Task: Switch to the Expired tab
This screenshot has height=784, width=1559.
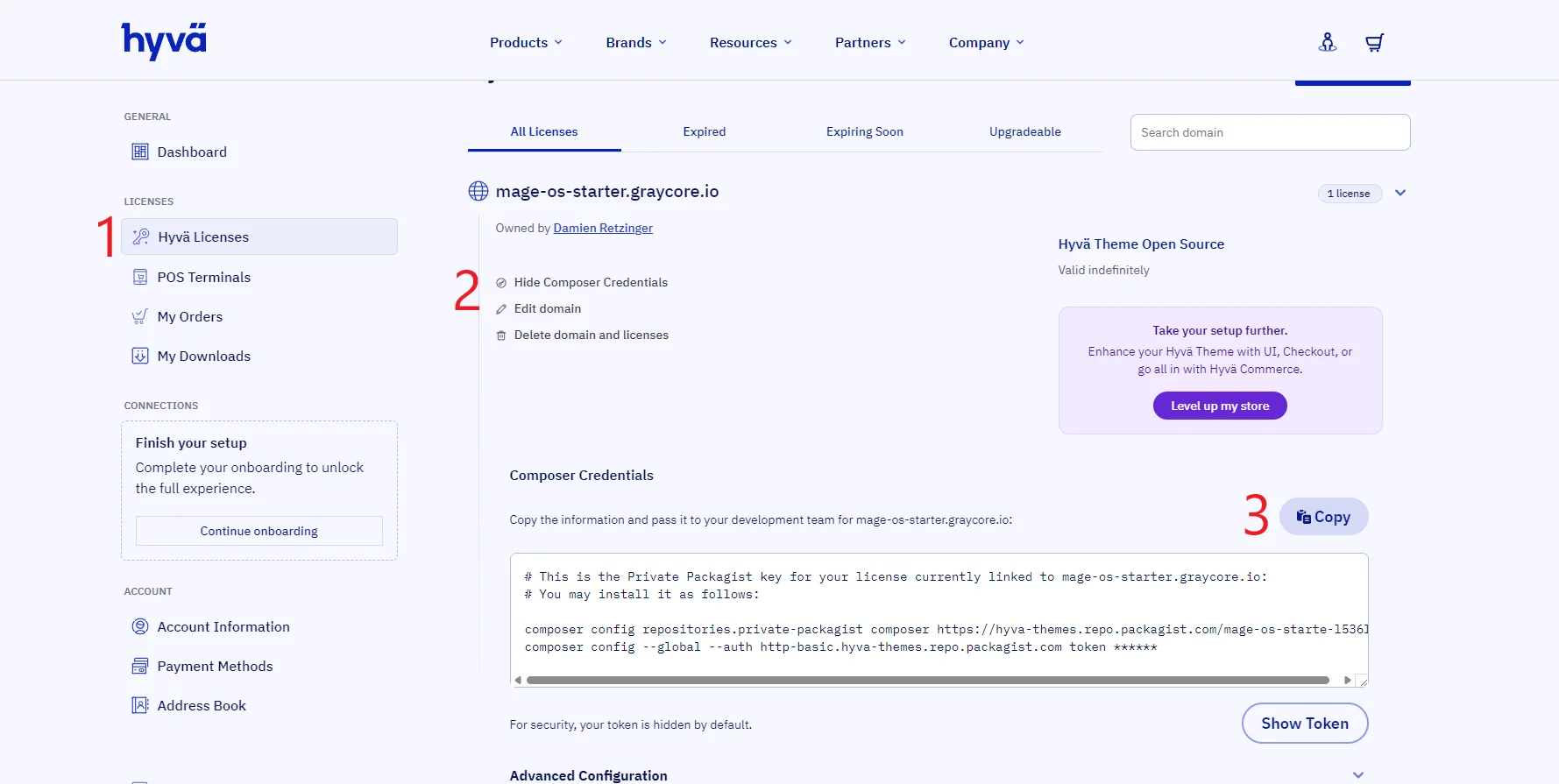Action: tap(705, 131)
